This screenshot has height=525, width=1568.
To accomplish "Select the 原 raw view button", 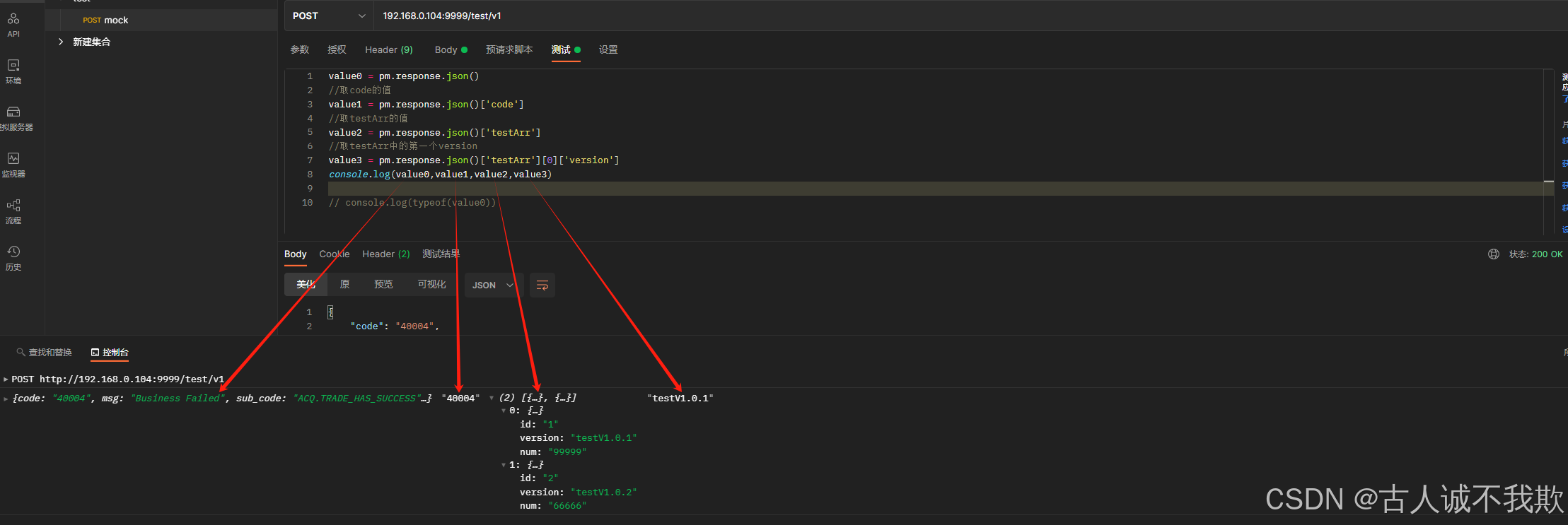I will (x=344, y=284).
